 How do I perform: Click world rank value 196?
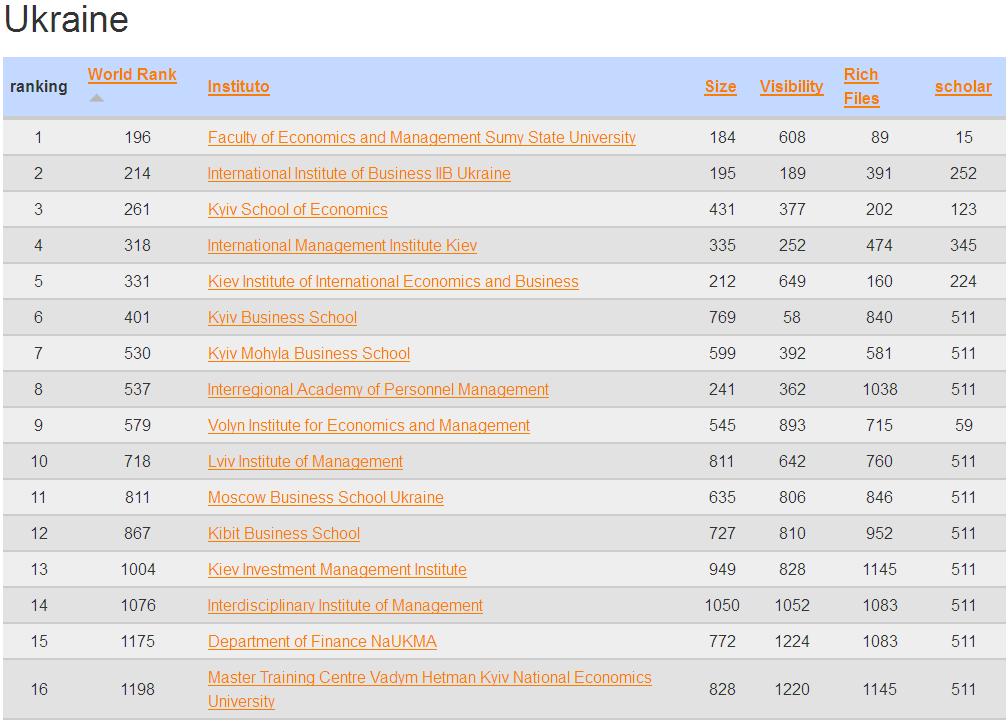pyautogui.click(x=138, y=138)
